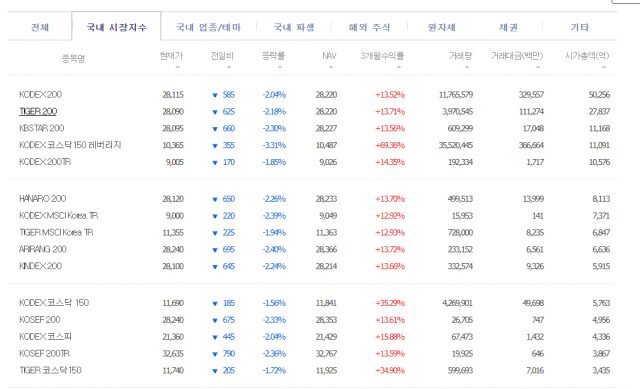Select the +69.36% return value
The image size is (640, 389).
coord(390,145)
